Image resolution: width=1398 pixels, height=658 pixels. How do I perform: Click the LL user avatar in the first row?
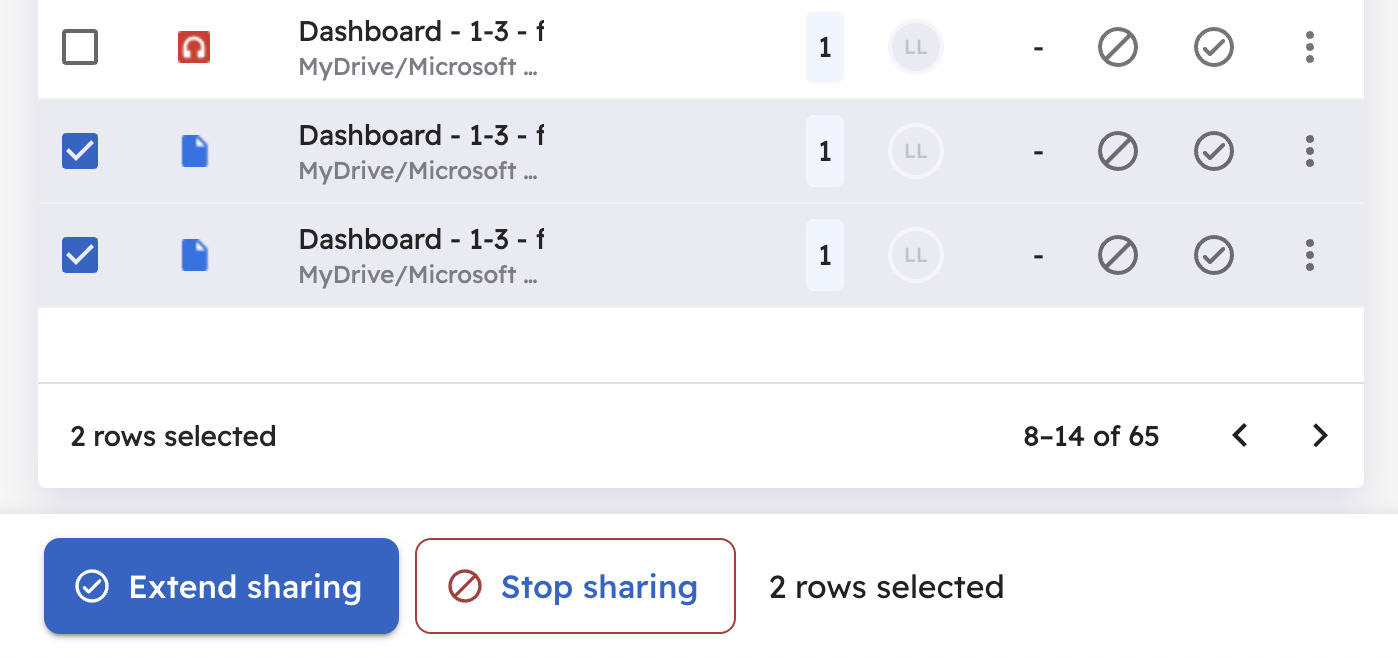(x=915, y=47)
